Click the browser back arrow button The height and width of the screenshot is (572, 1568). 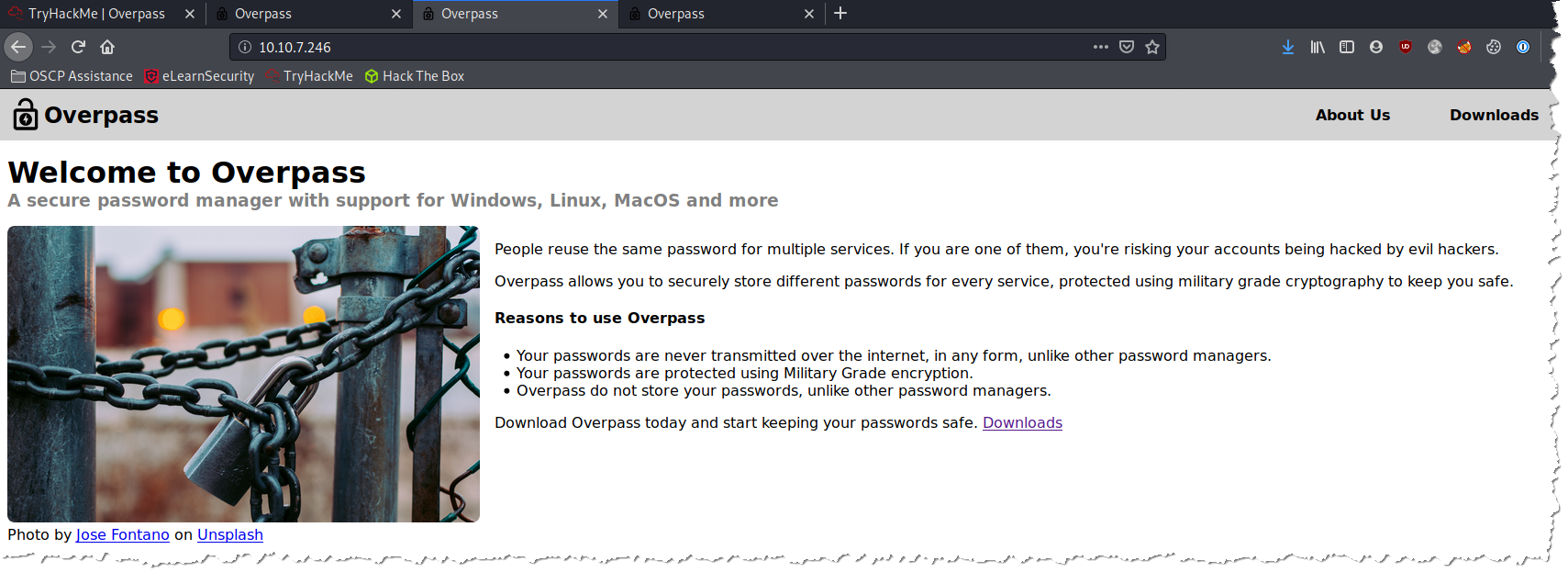coord(18,47)
